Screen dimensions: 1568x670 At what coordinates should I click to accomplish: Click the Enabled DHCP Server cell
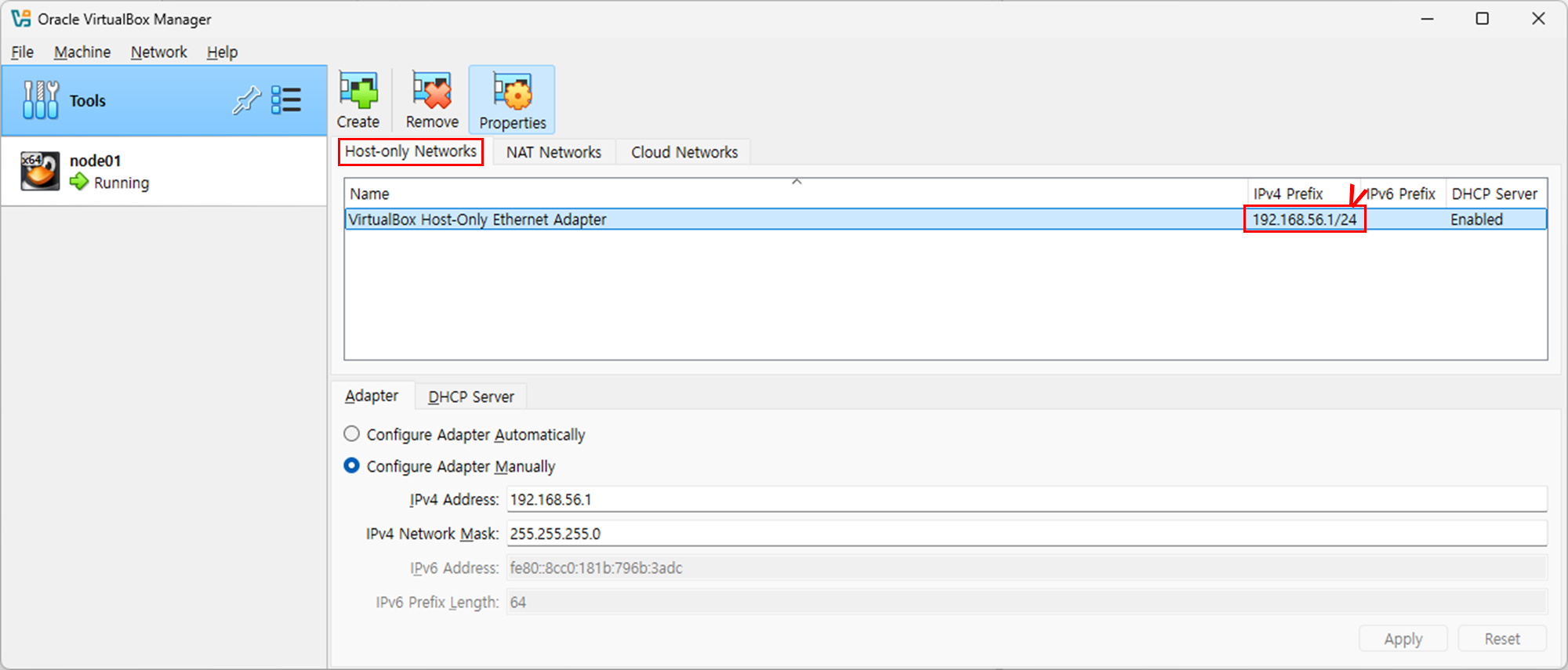click(x=1477, y=219)
